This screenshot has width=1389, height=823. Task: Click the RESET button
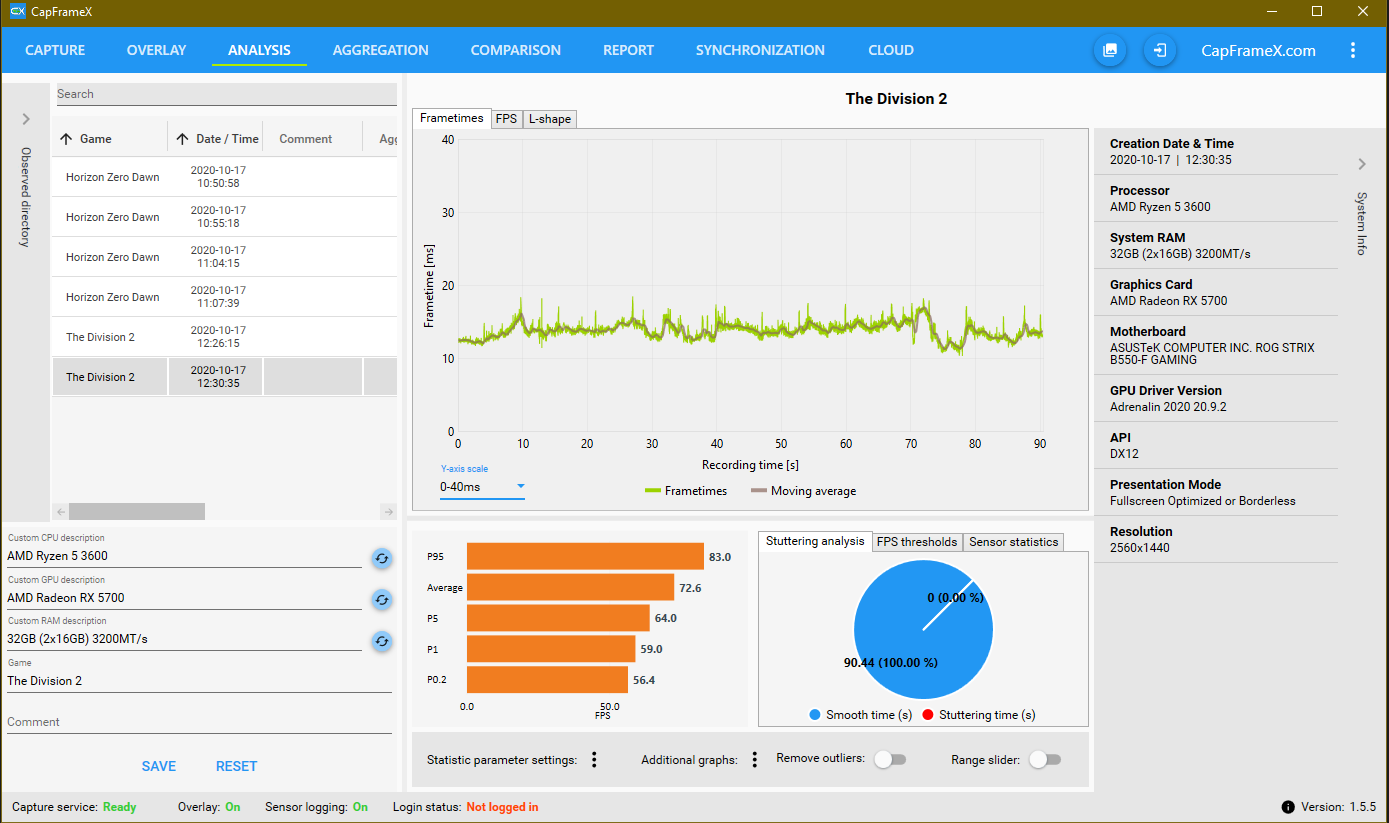tap(237, 766)
